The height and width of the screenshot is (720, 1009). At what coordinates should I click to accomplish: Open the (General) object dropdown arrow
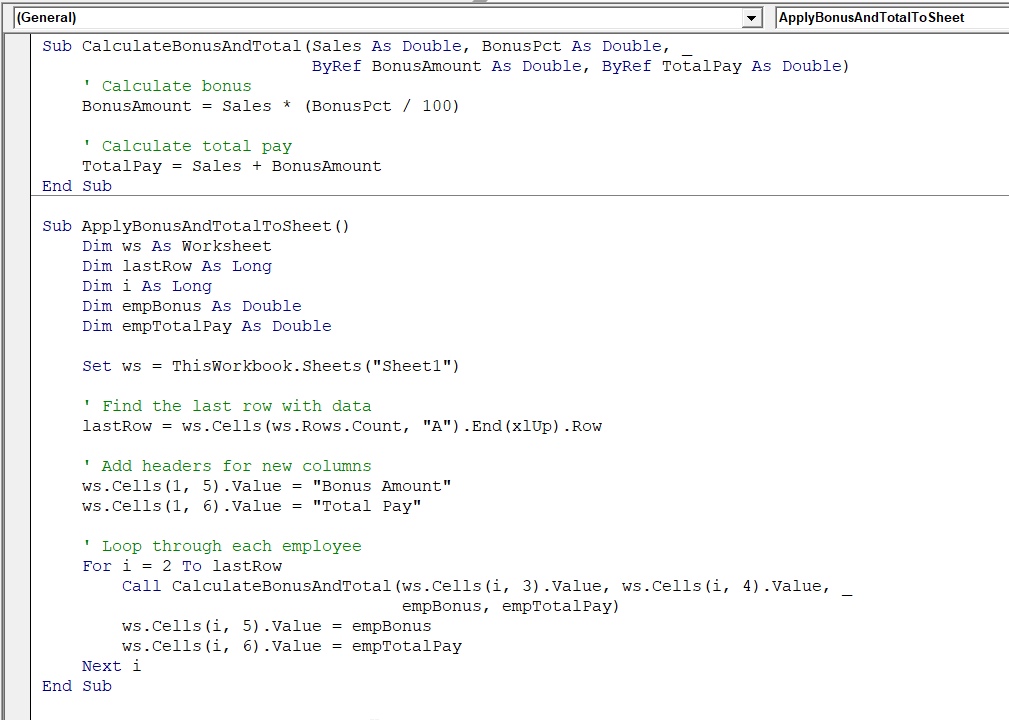pos(751,18)
